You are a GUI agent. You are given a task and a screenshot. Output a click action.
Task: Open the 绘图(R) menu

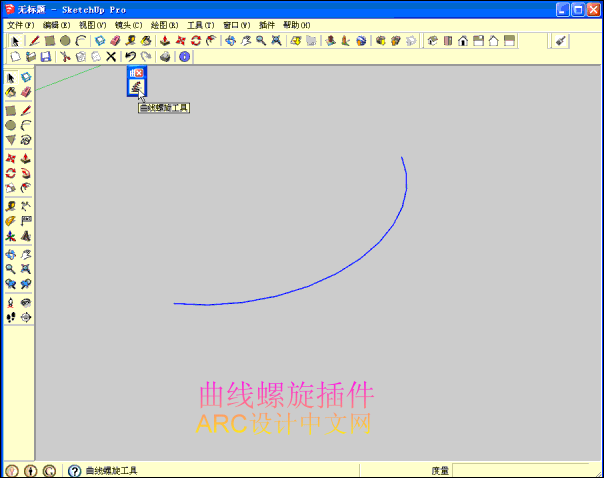(x=164, y=25)
